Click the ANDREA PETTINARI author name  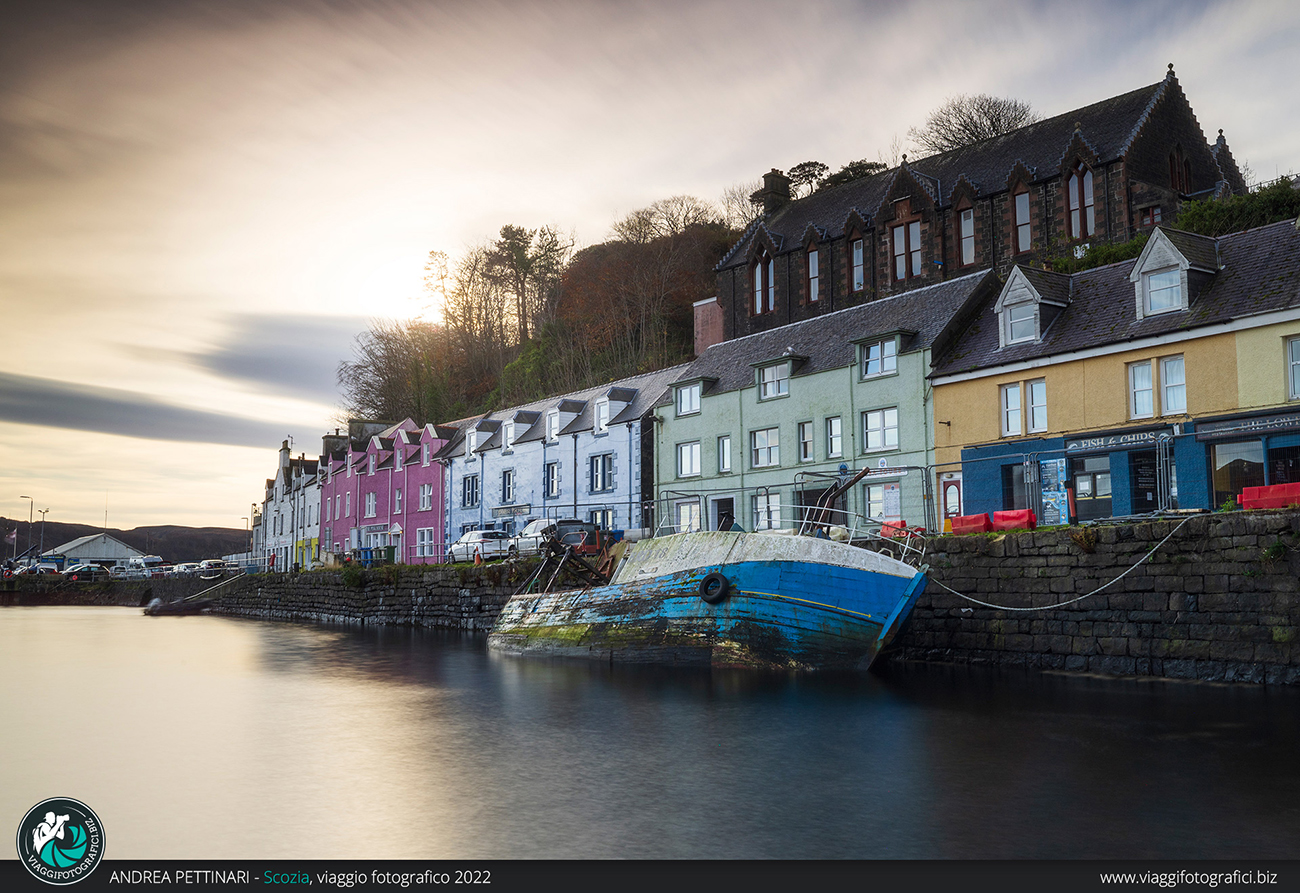tap(179, 877)
